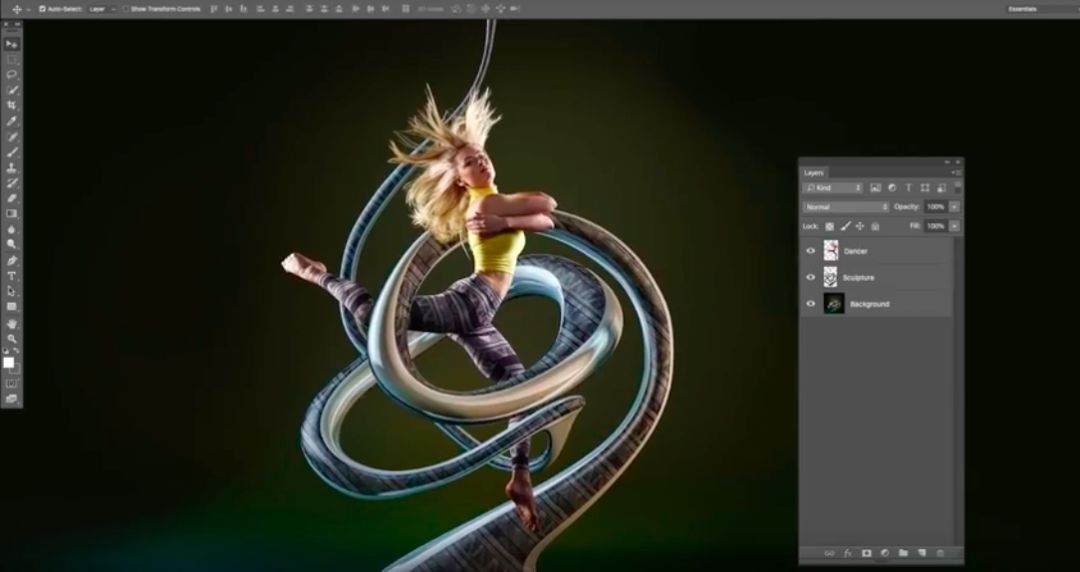Uncheck the Auto-Select checkbox
The width and height of the screenshot is (1080, 572).
(42, 9)
